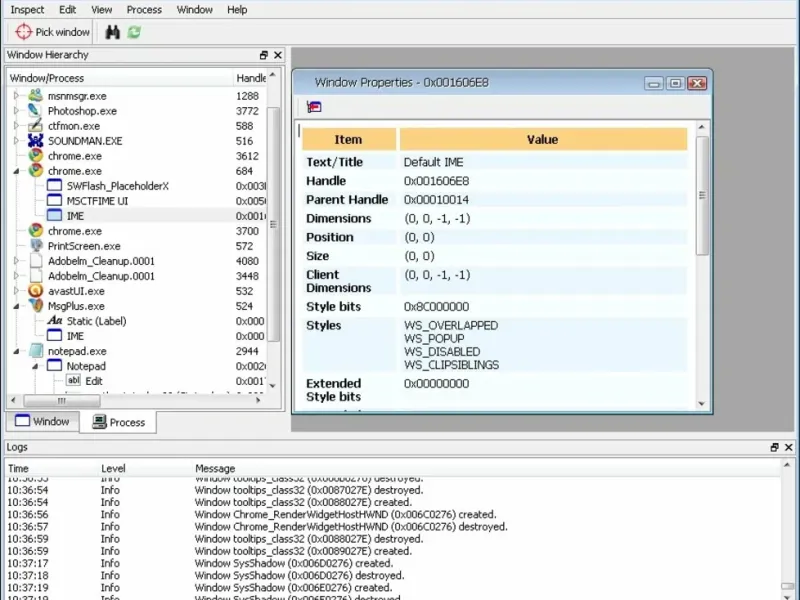Click Adobelm_Cleanup.0001 icon with handle 4080
Viewport: 800px width, 600px height.
tap(36, 261)
